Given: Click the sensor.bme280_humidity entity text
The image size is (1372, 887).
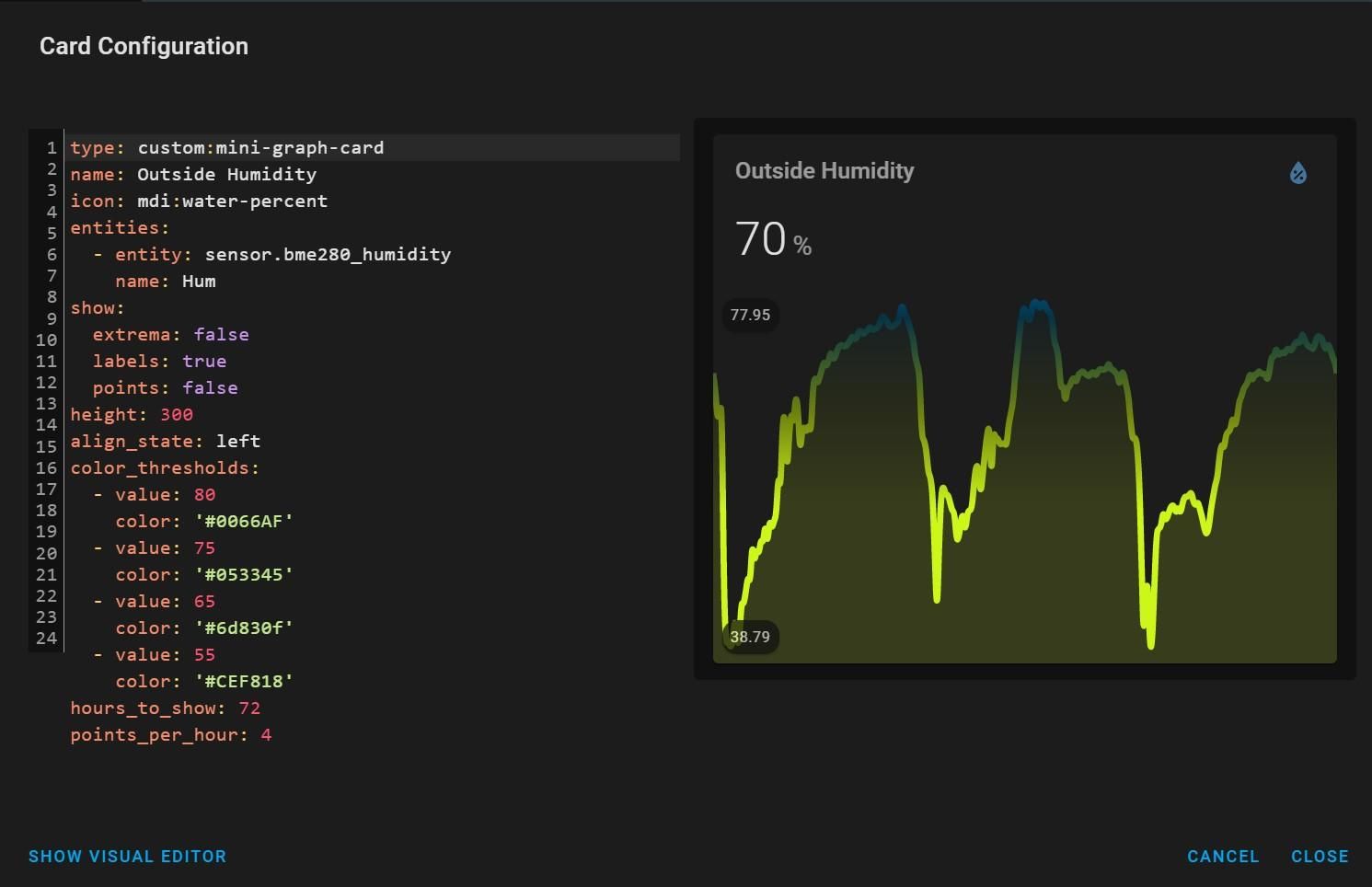Looking at the screenshot, I should pyautogui.click(x=328, y=254).
